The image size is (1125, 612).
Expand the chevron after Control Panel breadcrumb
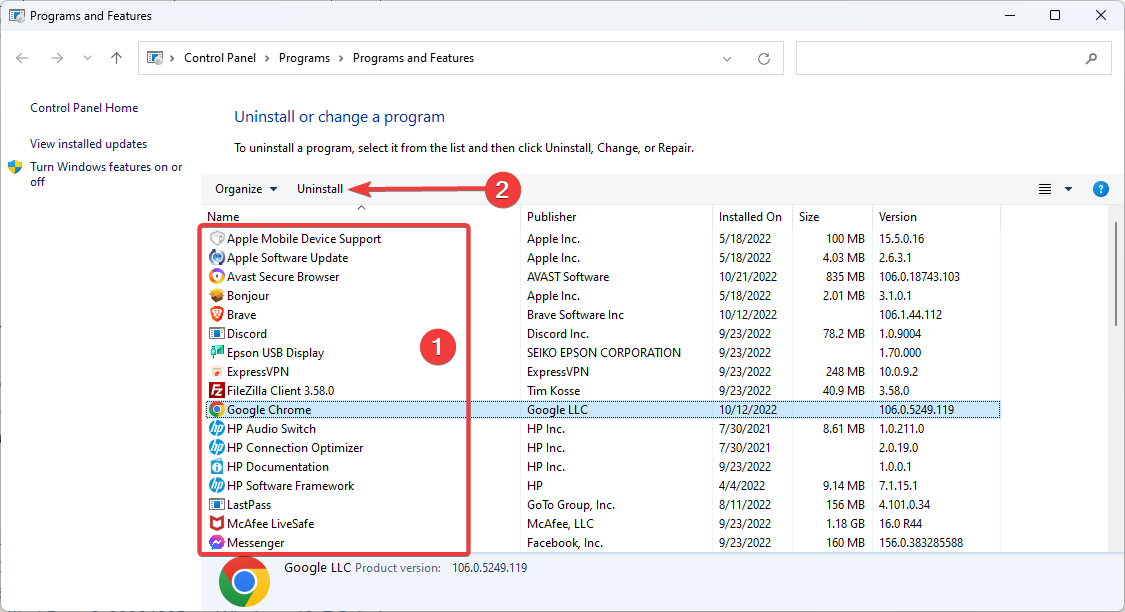[267, 58]
